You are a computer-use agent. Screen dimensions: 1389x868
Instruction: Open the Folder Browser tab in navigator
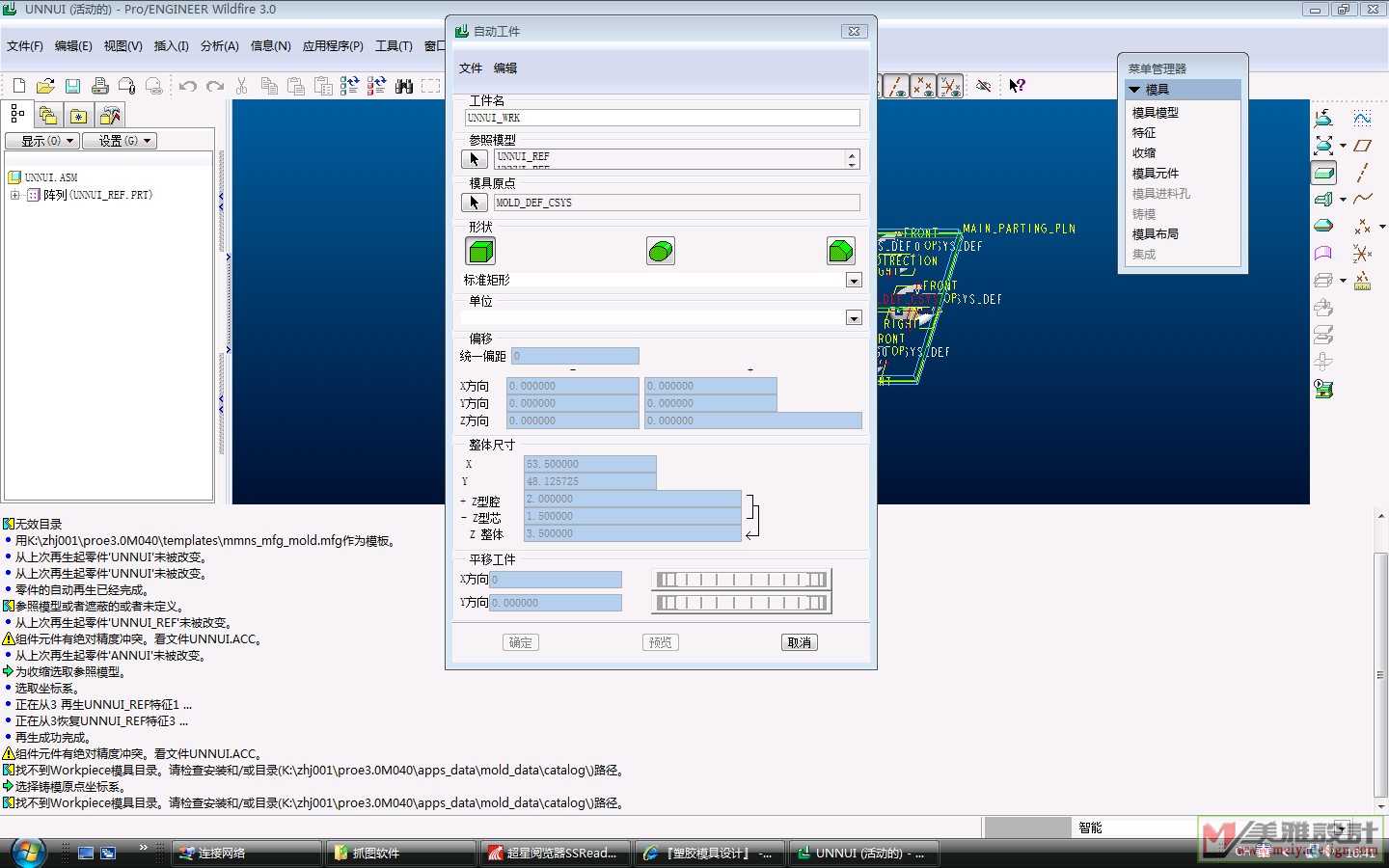[47, 116]
